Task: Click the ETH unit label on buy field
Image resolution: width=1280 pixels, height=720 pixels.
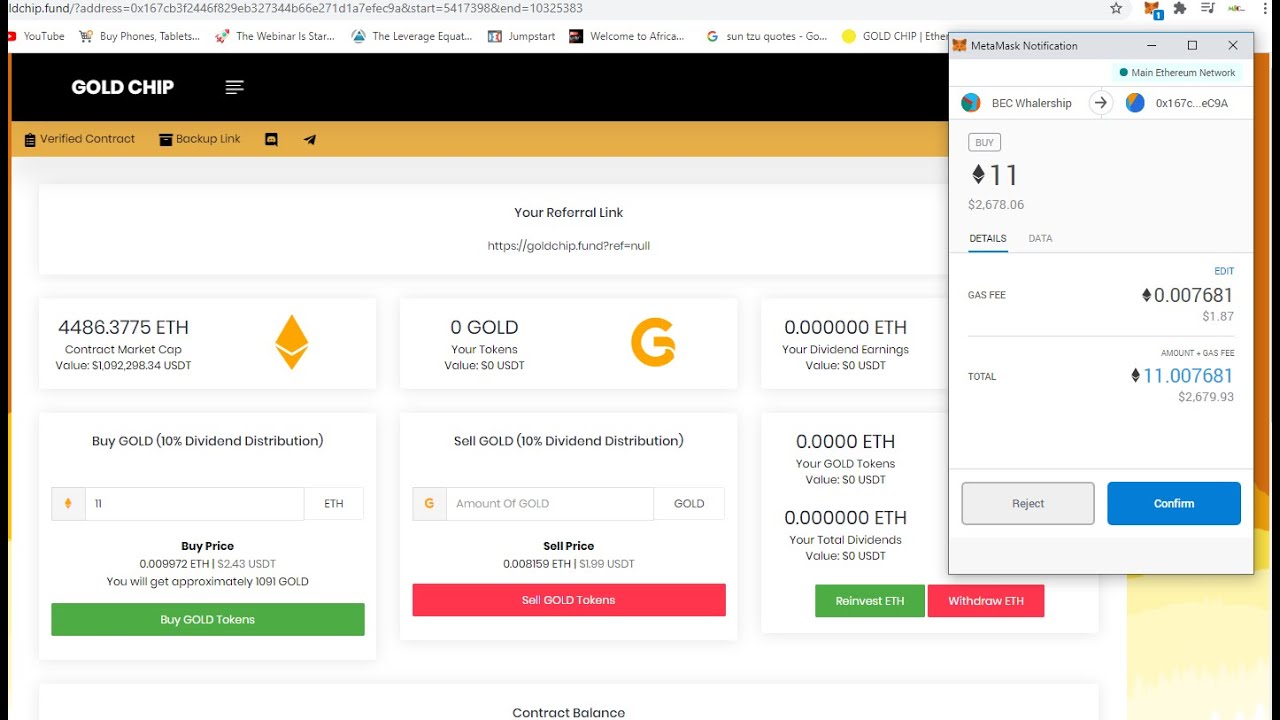Action: pyautogui.click(x=334, y=504)
